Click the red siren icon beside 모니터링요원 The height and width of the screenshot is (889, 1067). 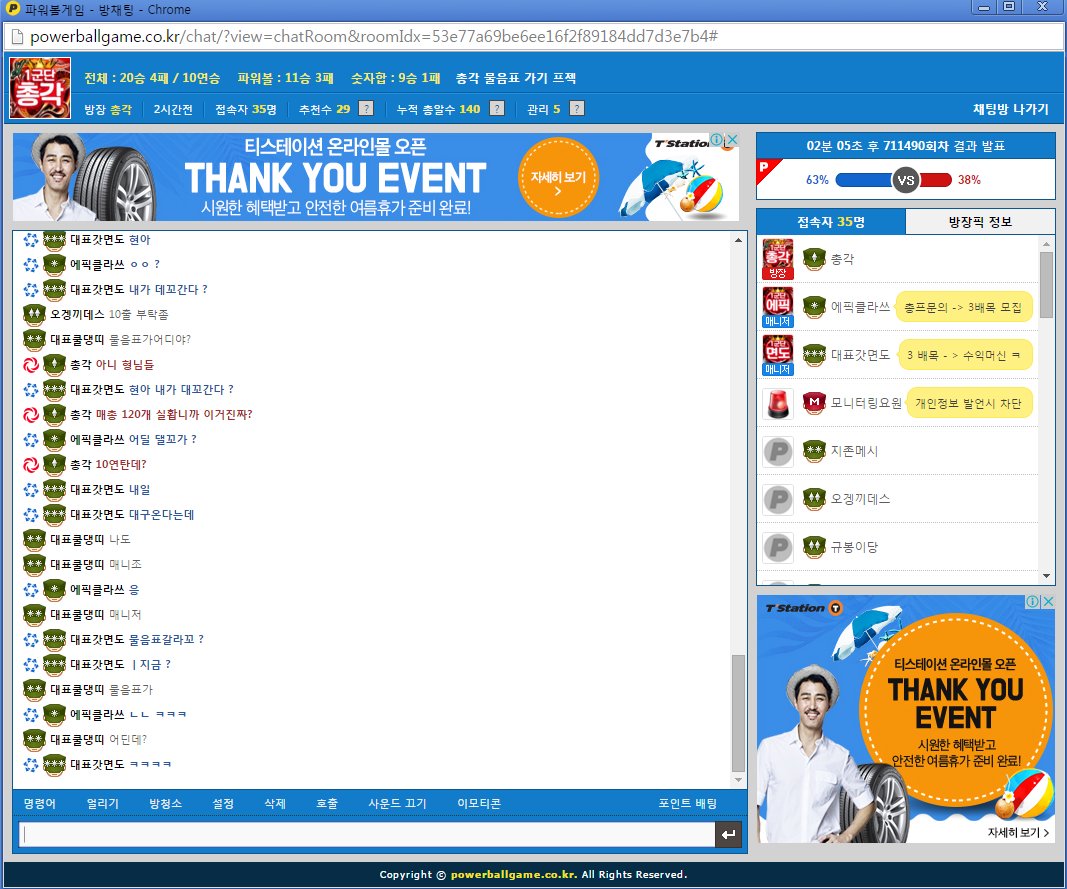(778, 403)
